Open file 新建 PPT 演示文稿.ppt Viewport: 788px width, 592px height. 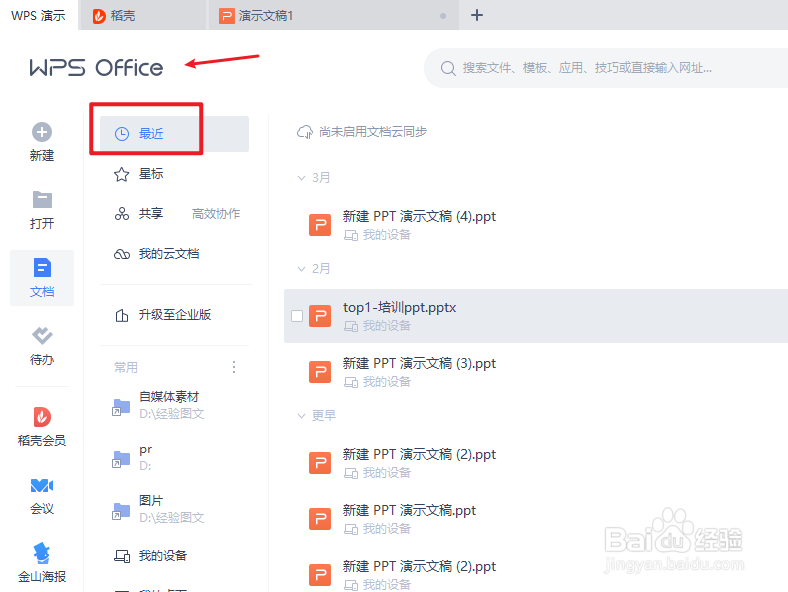[409, 511]
